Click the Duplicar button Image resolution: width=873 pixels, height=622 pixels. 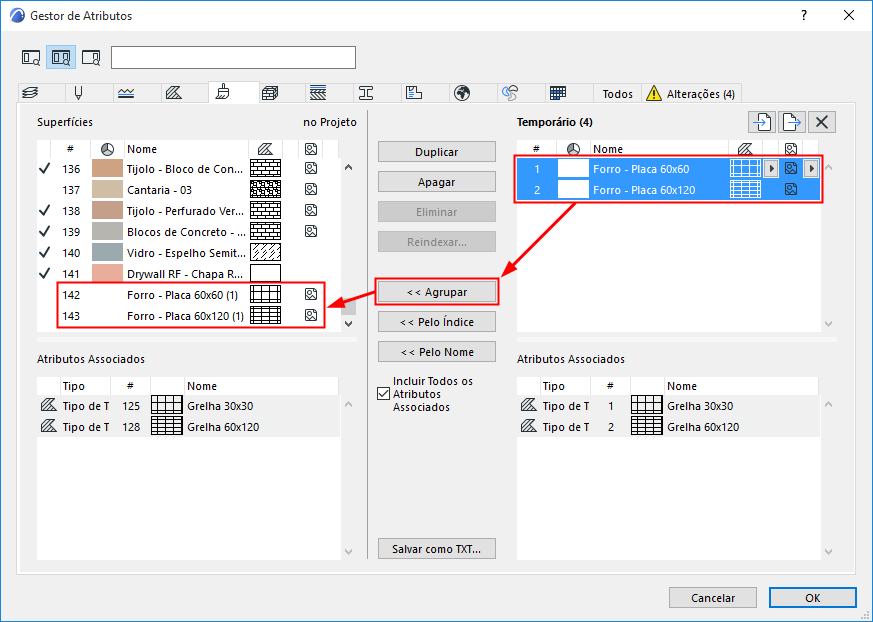436,151
